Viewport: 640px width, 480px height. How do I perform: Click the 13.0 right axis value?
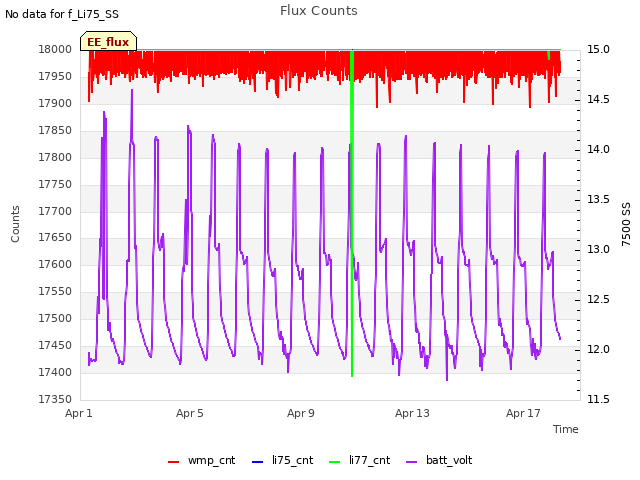click(x=598, y=249)
